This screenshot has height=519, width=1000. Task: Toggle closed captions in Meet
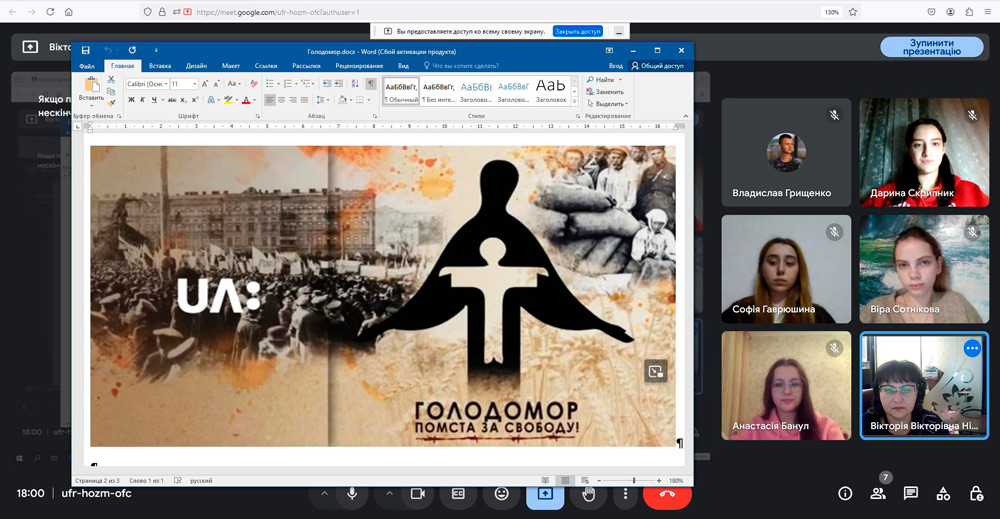459,493
